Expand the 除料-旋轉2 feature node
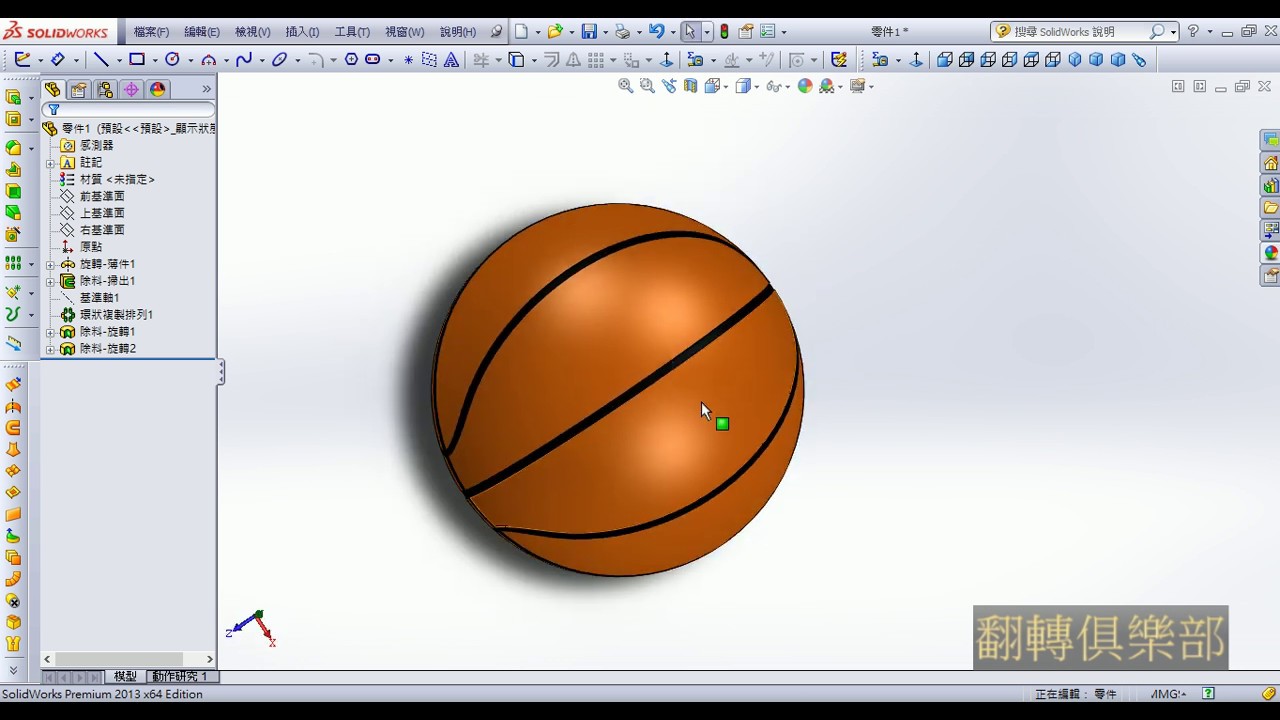This screenshot has height=720, width=1280. [x=50, y=349]
